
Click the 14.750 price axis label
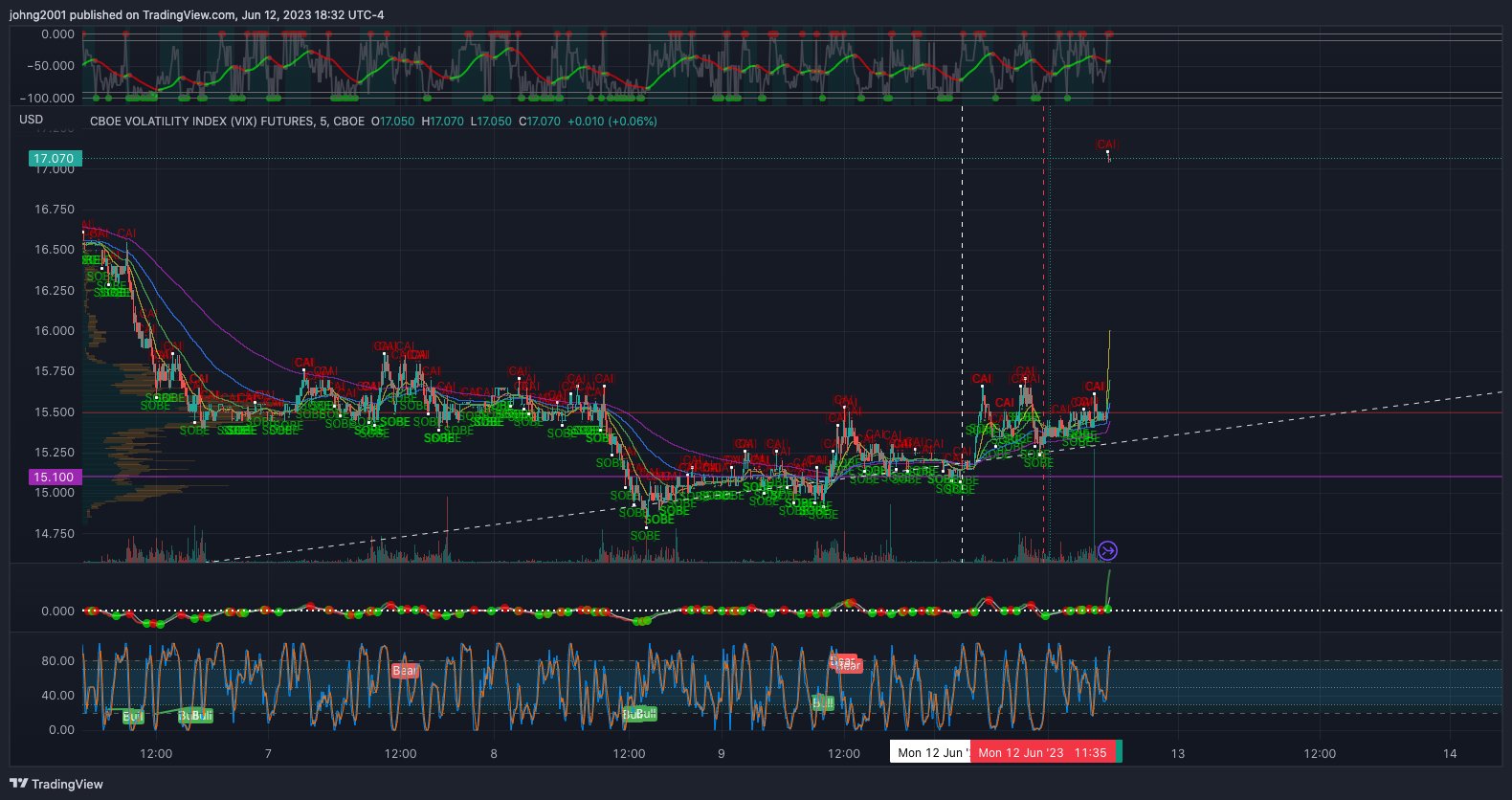click(x=55, y=534)
